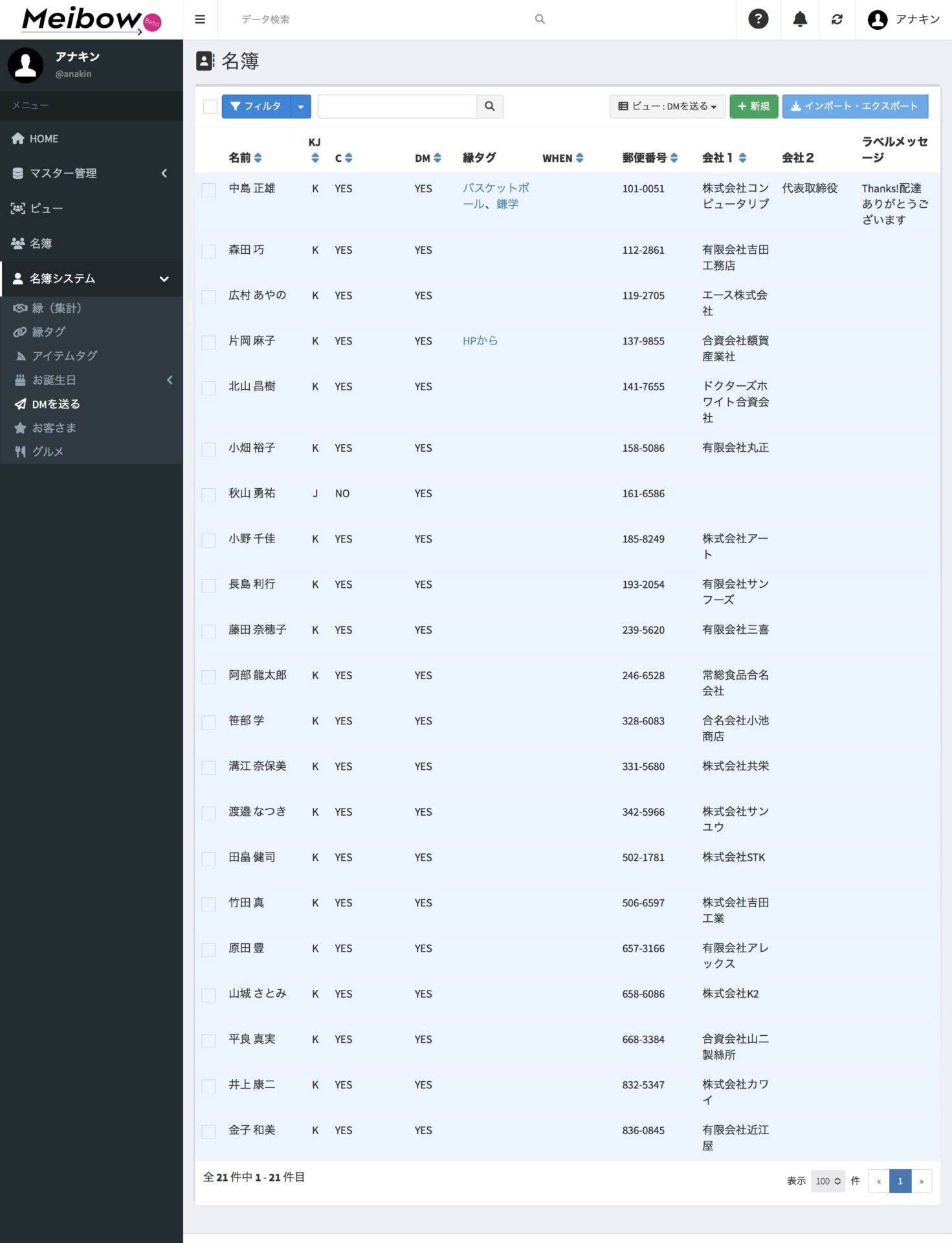Click the フィルタ button
This screenshot has width=952, height=1243.
coord(256,106)
